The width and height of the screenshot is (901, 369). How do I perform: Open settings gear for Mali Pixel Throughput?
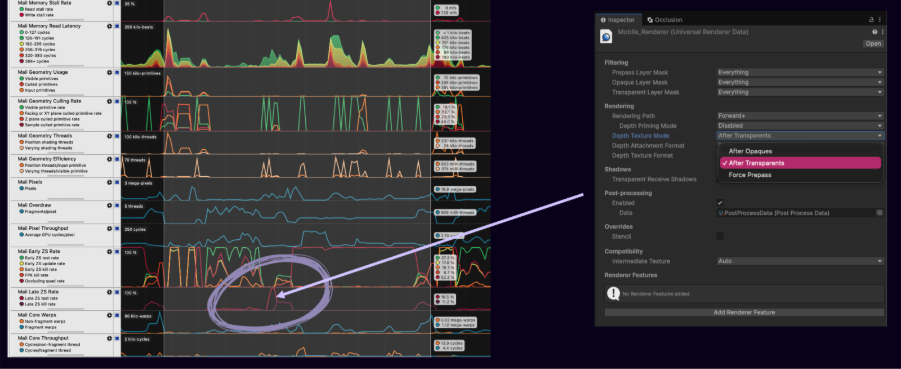click(x=110, y=228)
